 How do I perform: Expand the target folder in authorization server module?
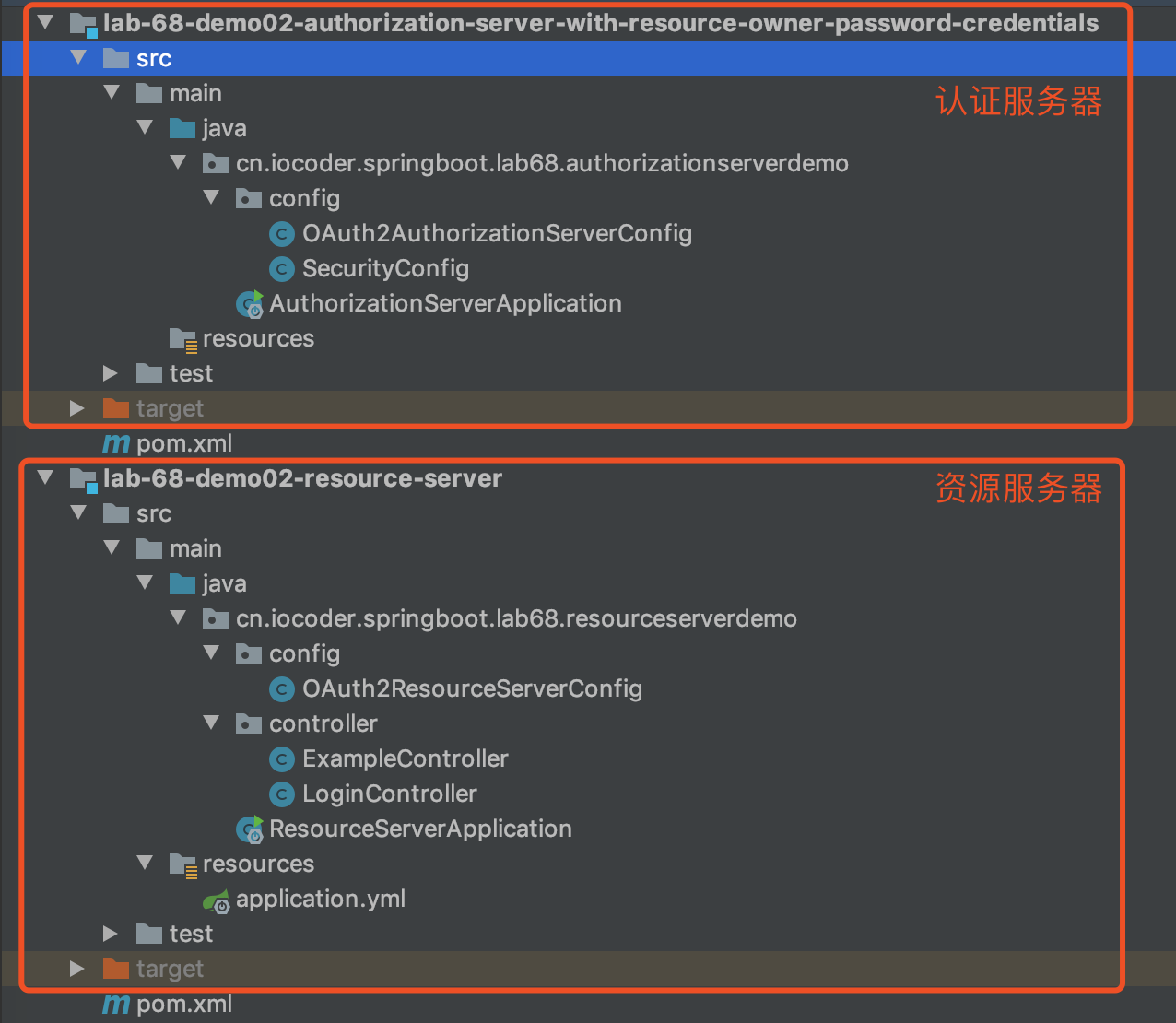click(x=77, y=408)
